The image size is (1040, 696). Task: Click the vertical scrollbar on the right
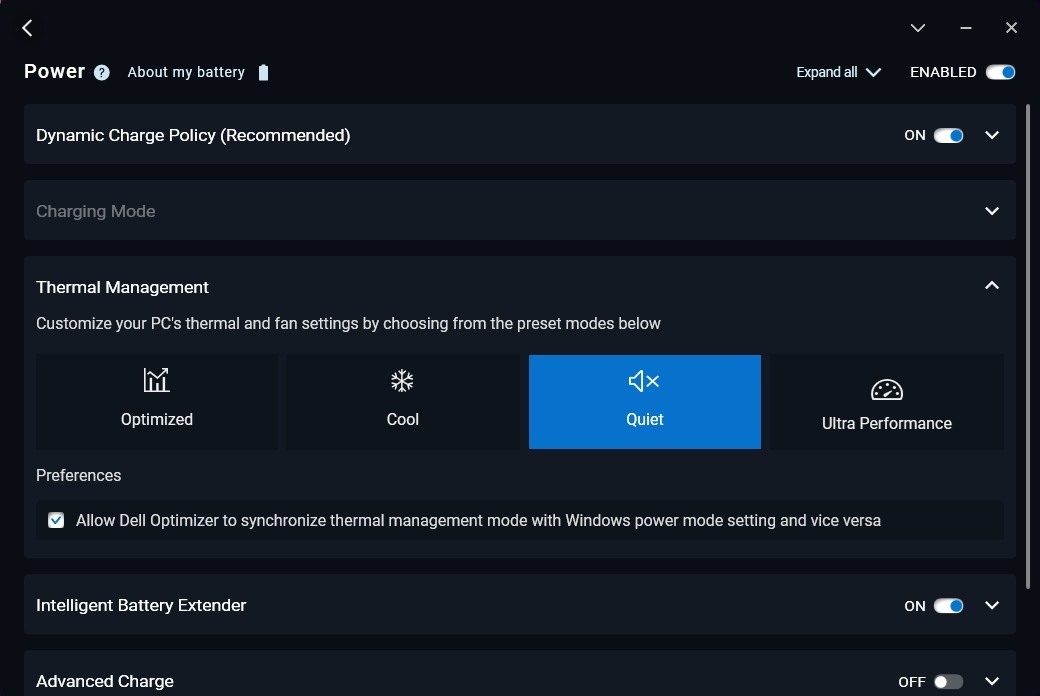click(1029, 340)
